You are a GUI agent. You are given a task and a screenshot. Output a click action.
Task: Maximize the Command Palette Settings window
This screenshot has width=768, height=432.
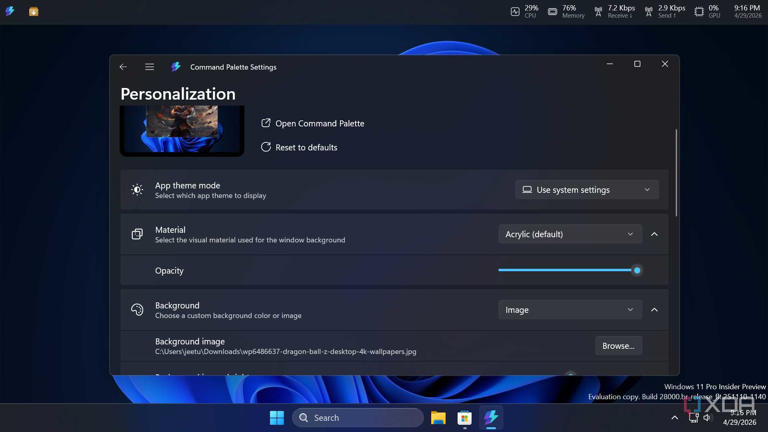point(637,64)
